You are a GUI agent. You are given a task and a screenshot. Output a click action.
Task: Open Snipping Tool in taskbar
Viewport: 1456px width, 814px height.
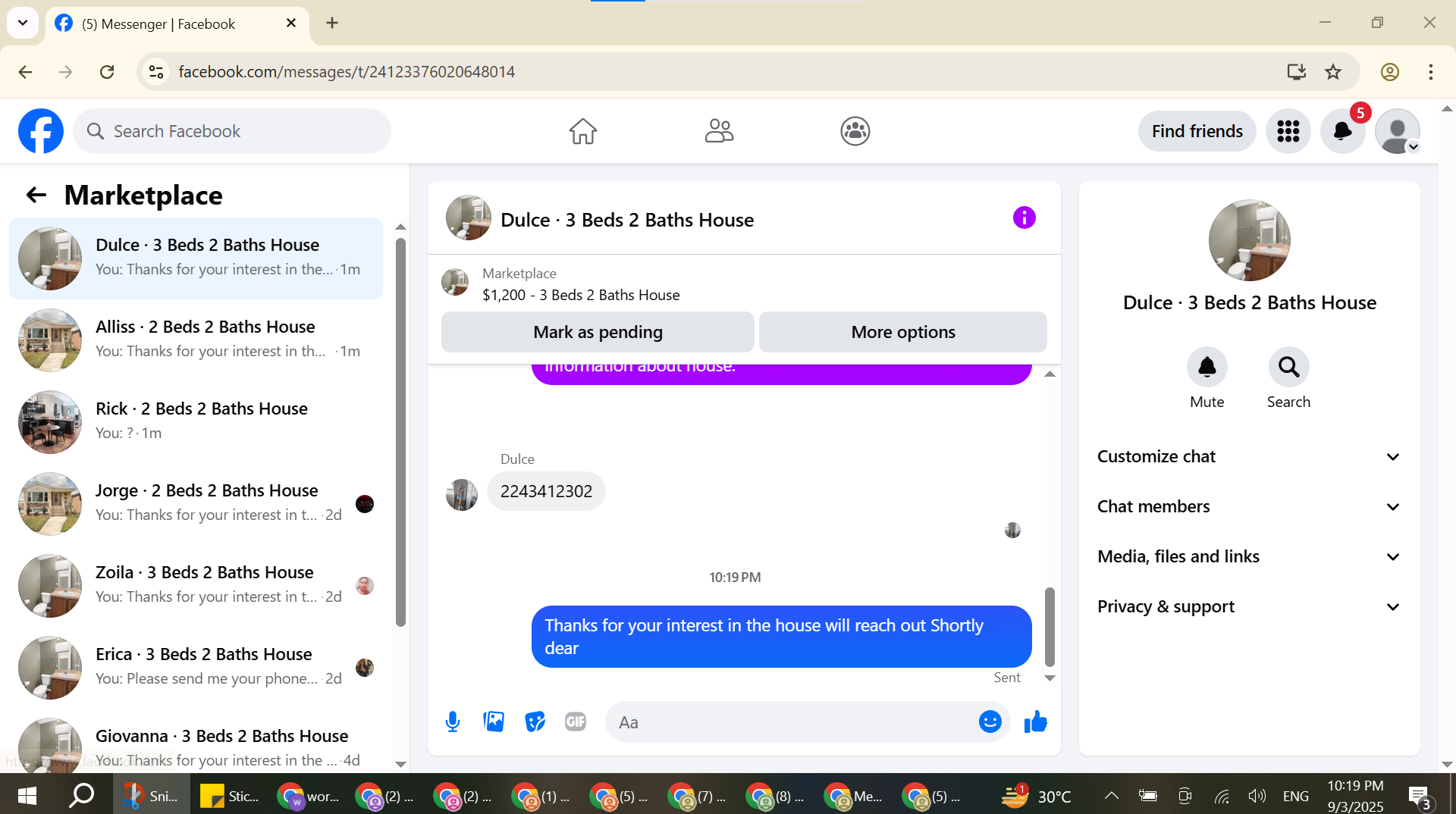coord(151,796)
